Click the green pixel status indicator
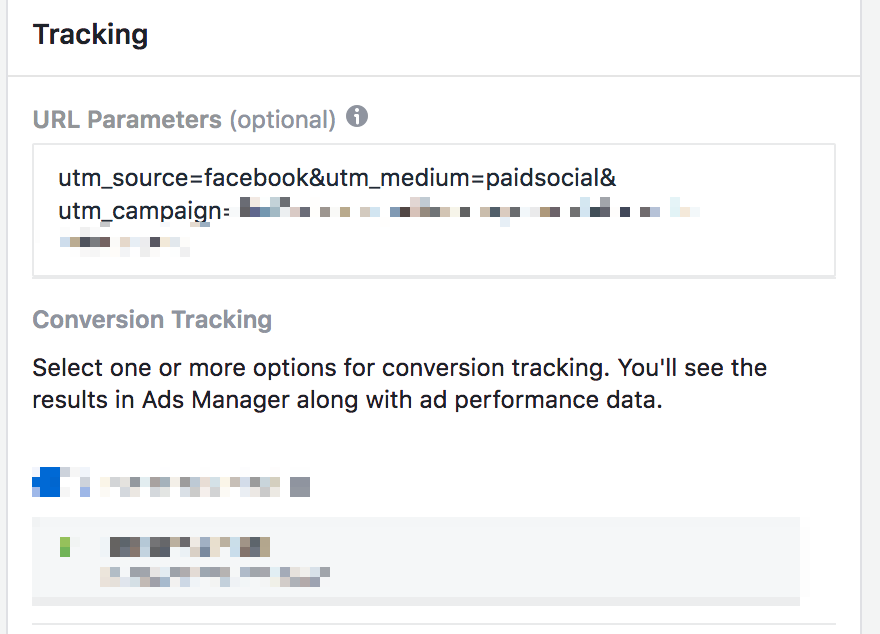This screenshot has width=880, height=634. [65, 546]
